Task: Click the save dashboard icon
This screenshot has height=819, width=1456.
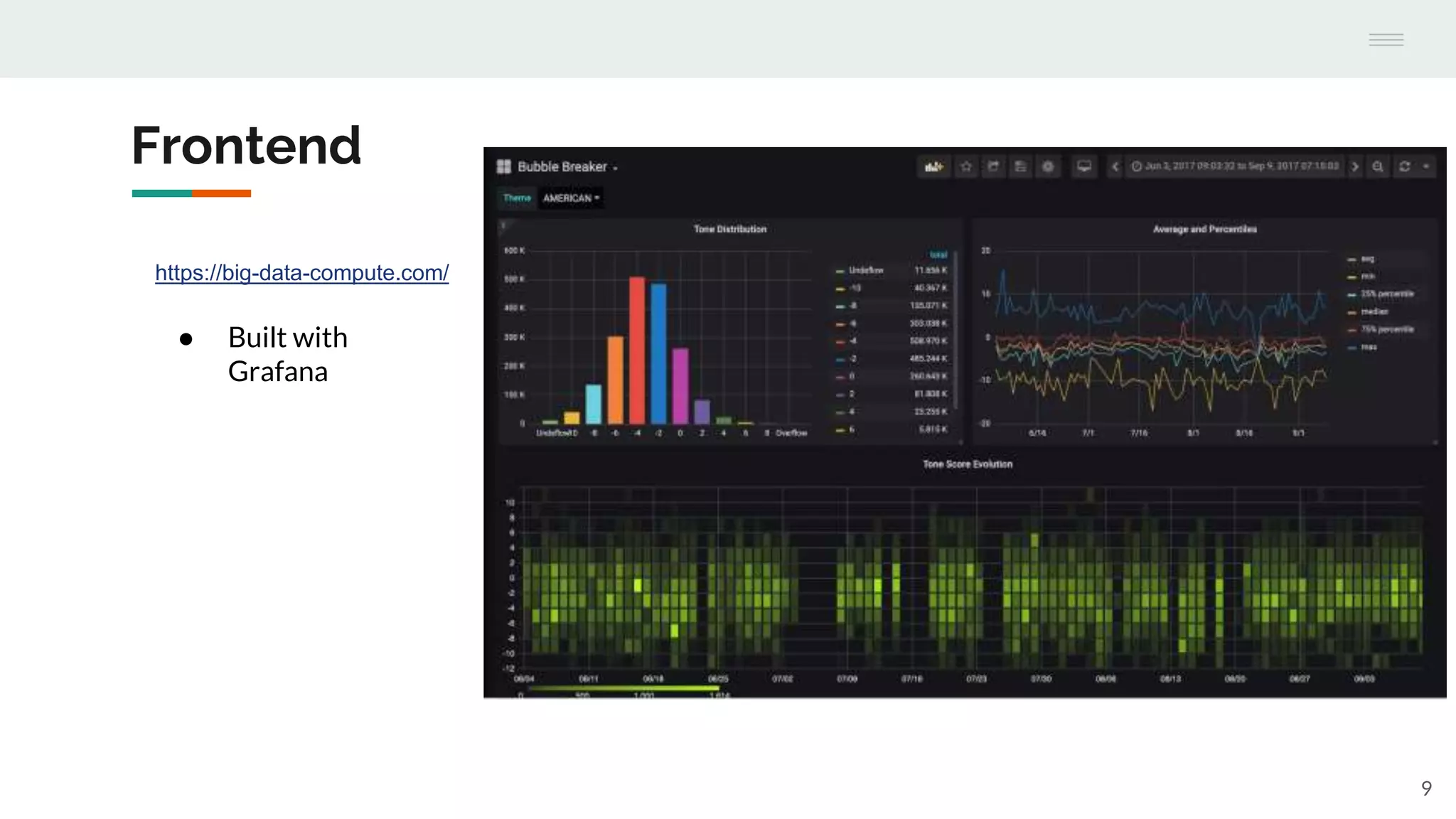Action: (1020, 166)
